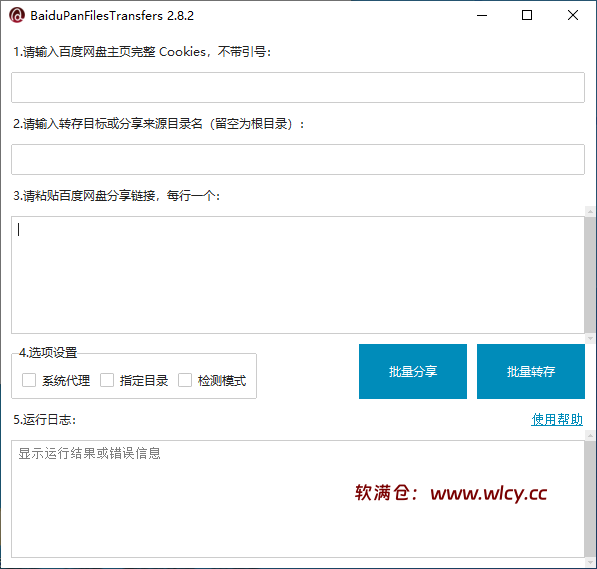Toggle the 检测模式 checkbox
Screen dimensions: 597x569
[x=185, y=380]
